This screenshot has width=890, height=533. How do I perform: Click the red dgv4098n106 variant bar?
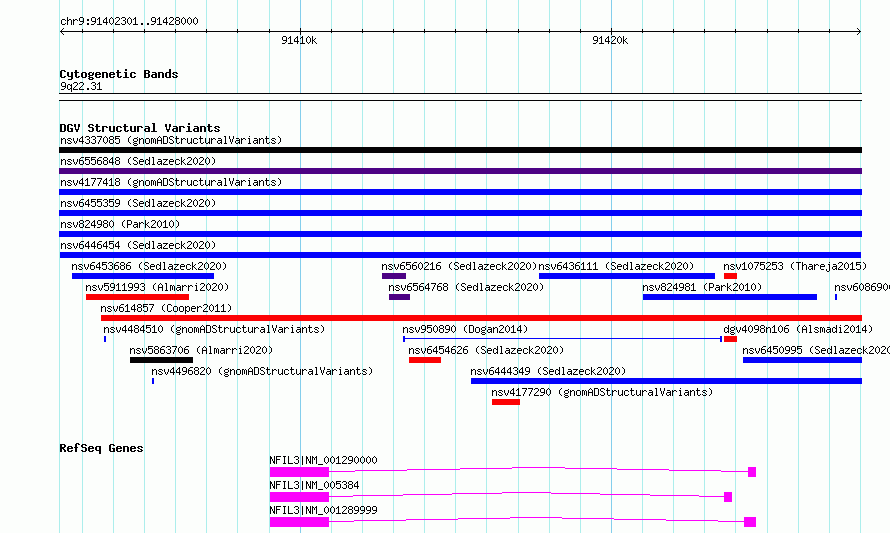pos(731,339)
